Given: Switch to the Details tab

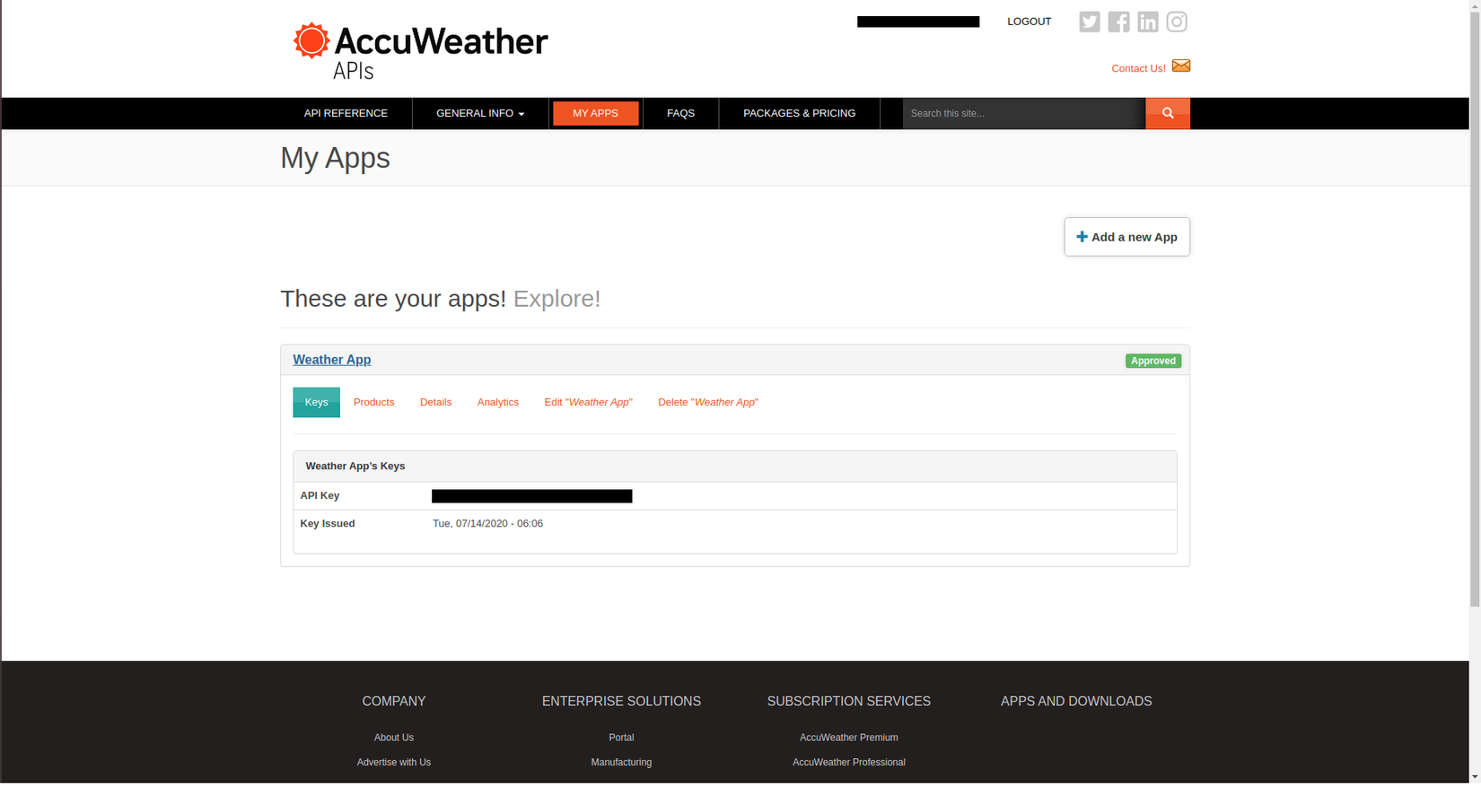Looking at the screenshot, I should click(435, 402).
